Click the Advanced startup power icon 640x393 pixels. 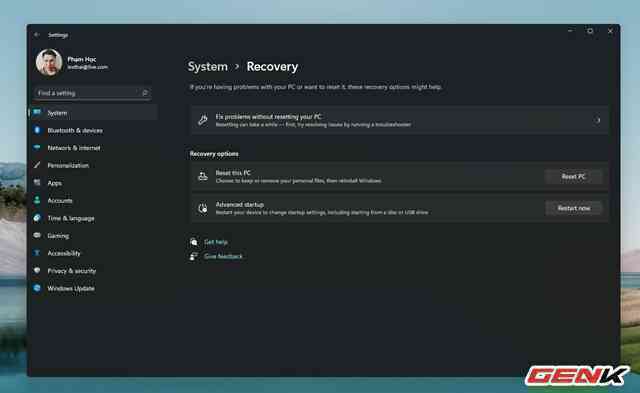click(x=203, y=208)
